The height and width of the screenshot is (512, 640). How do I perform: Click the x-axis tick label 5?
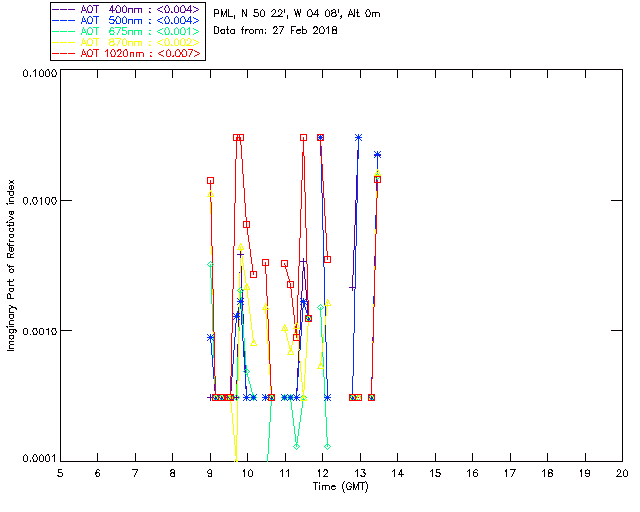pyautogui.click(x=60, y=473)
